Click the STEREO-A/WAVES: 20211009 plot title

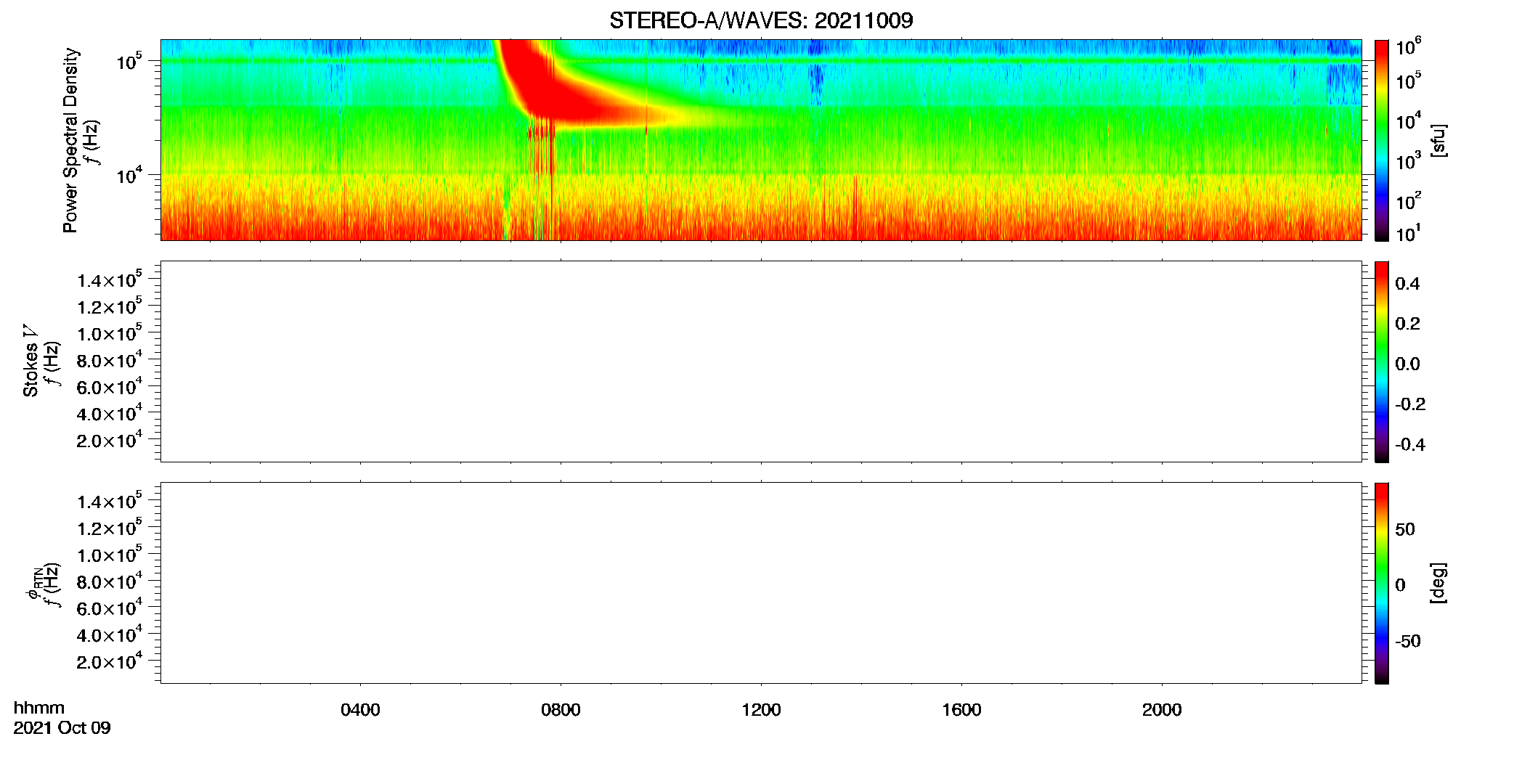[x=761, y=20]
